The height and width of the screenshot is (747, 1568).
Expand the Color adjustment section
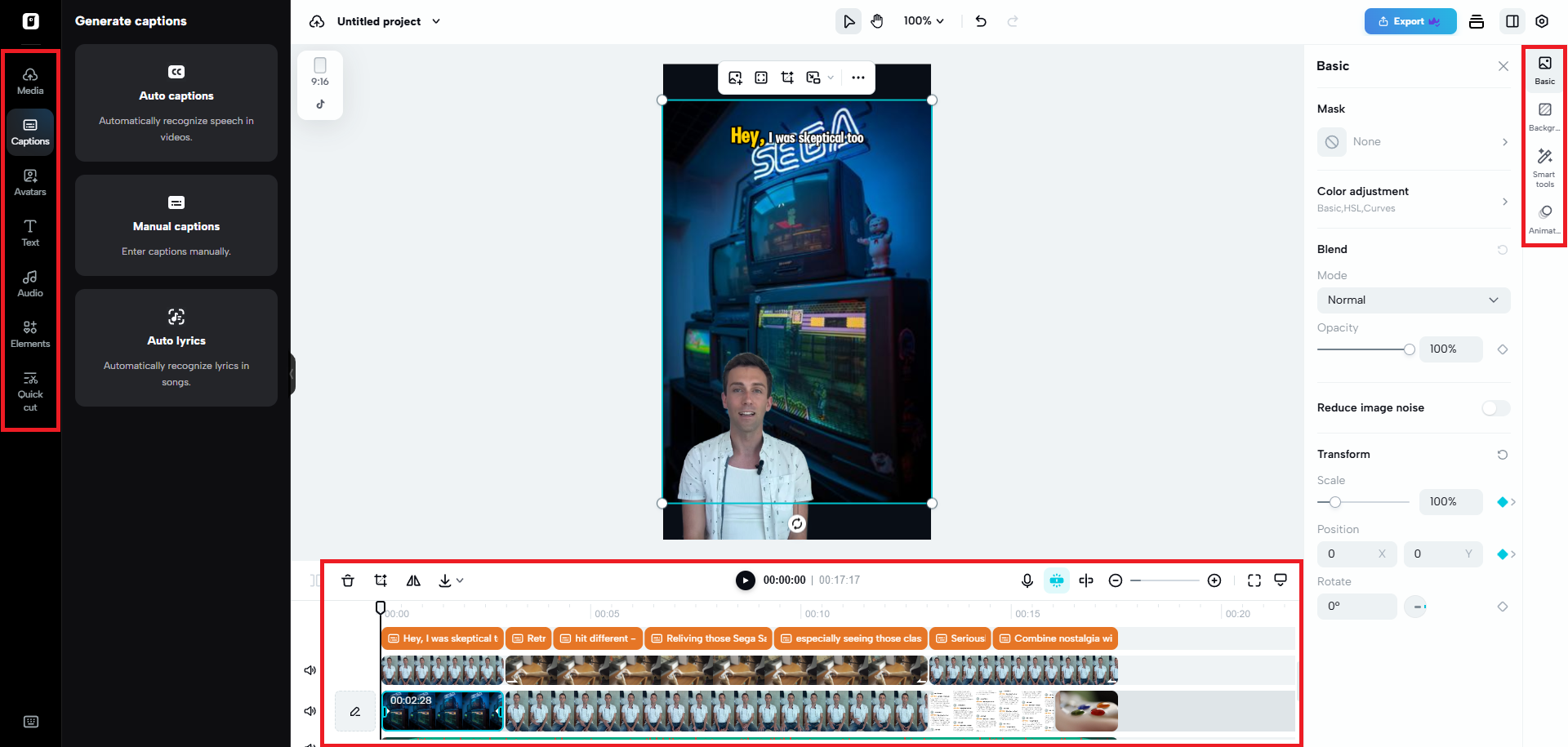tap(1414, 198)
